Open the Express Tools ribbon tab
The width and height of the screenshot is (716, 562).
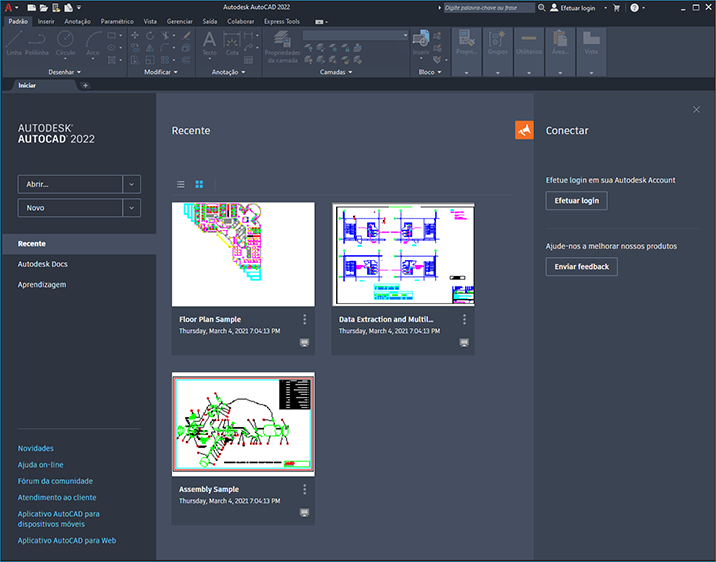coord(282,21)
